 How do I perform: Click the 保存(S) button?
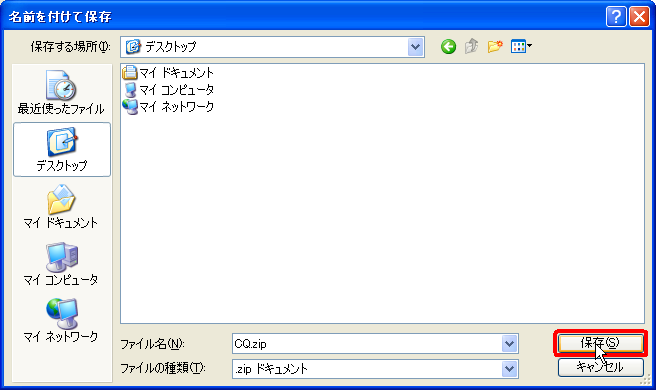pyautogui.click(x=601, y=343)
